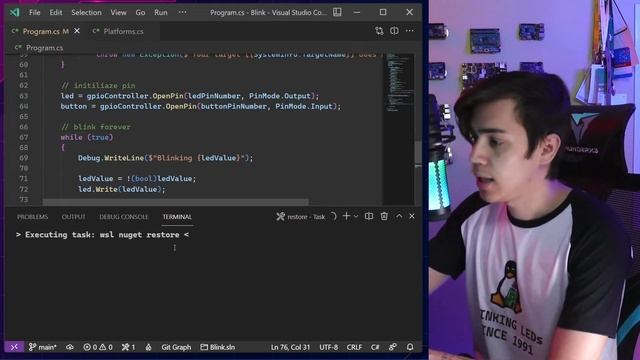The image size is (640, 360).
Task: Click the running tasks tools icon showing 1
Action: [128, 347]
